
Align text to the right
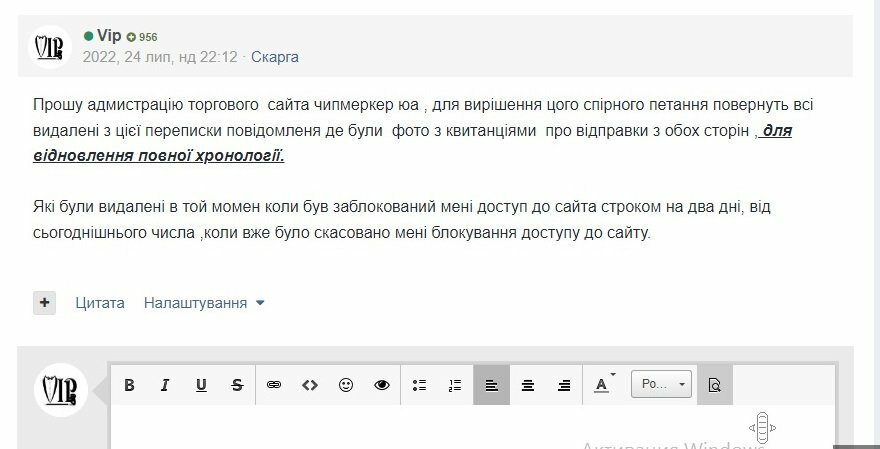(563, 385)
